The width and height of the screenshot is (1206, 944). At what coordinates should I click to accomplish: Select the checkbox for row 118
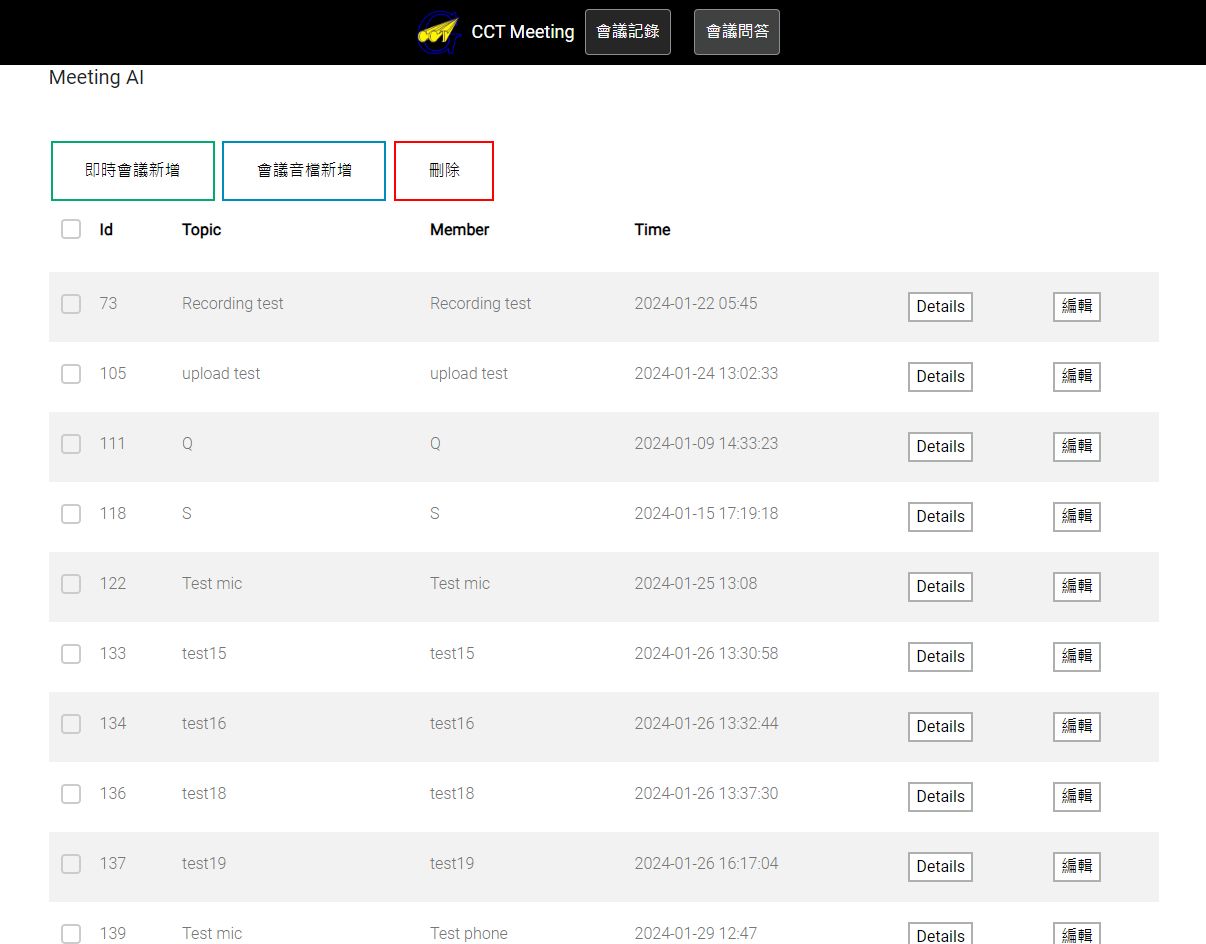click(x=71, y=514)
